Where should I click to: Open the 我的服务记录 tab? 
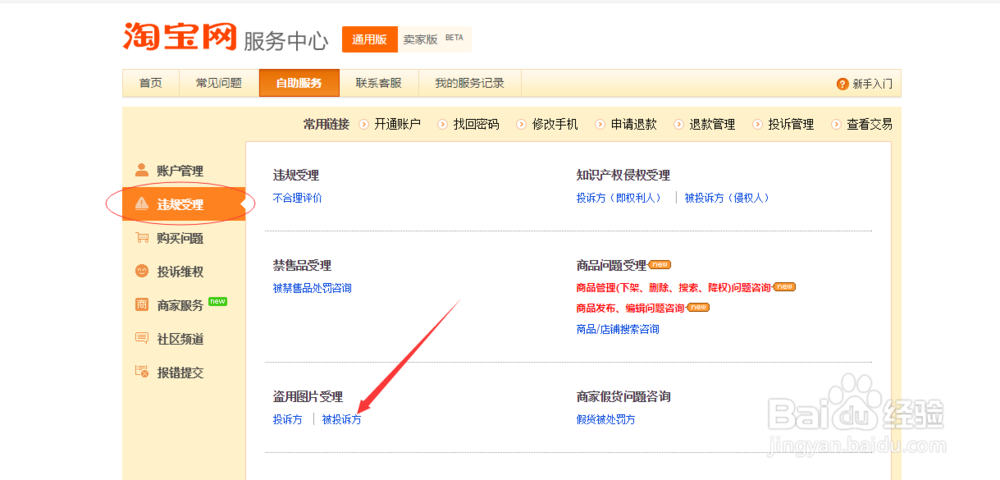(470, 83)
